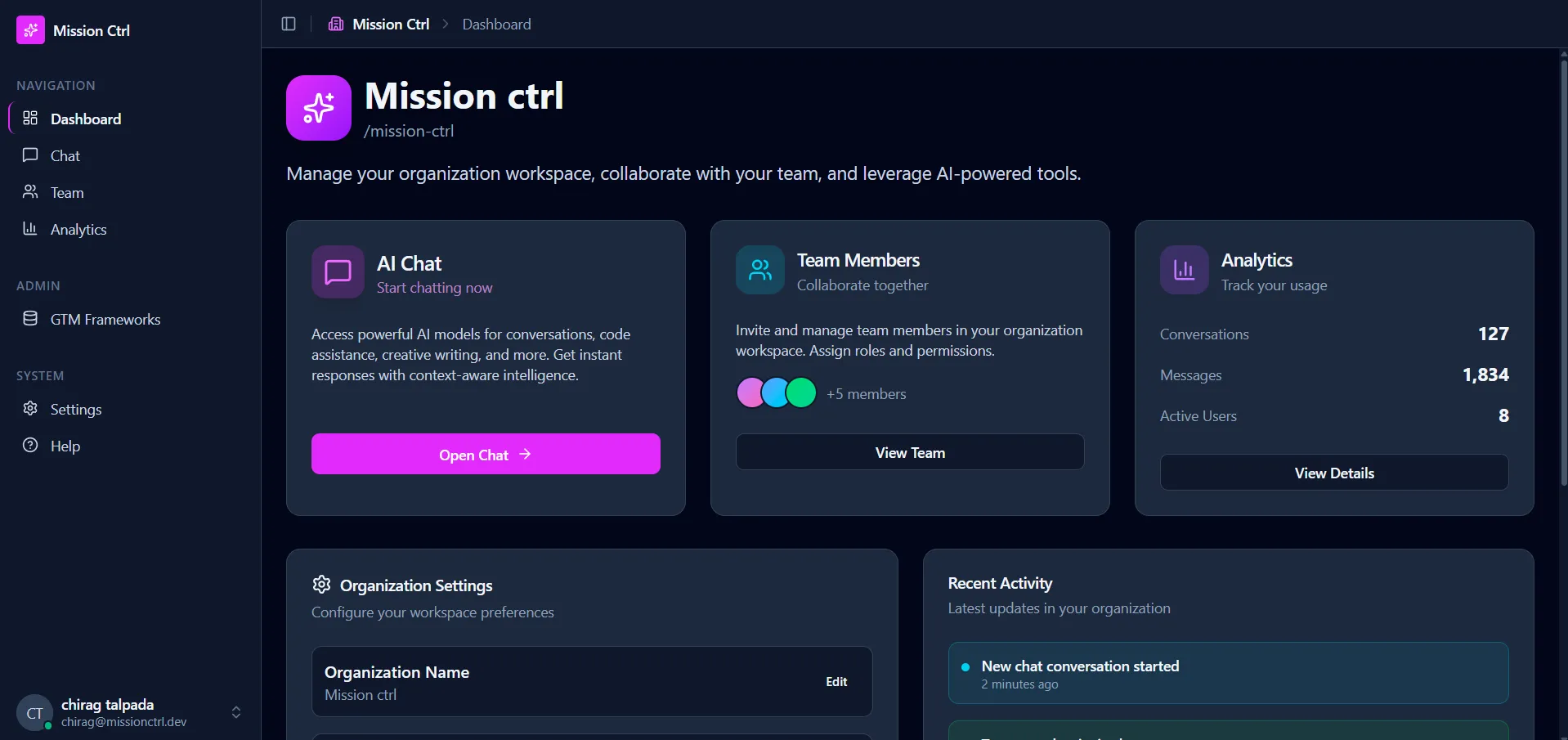
Task: Toggle the sidebar collapse control
Action: (288, 24)
